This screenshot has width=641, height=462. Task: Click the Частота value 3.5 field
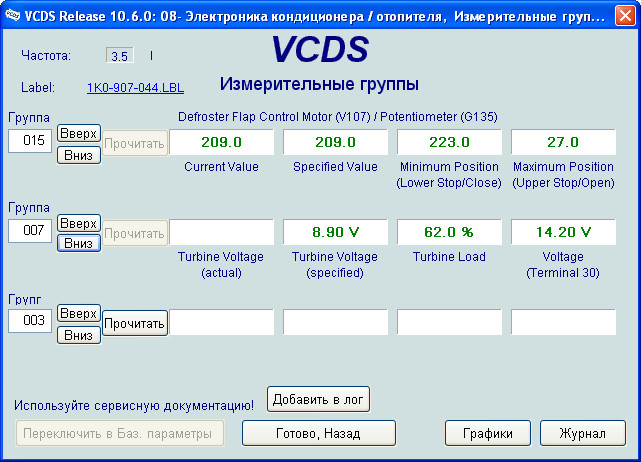click(119, 55)
